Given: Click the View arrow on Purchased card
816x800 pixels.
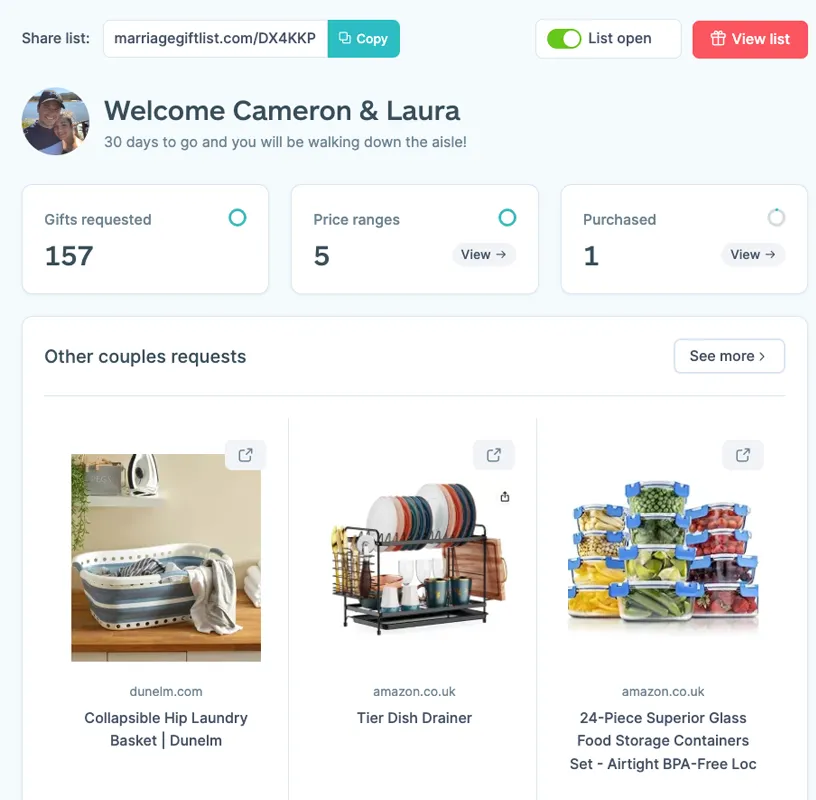Looking at the screenshot, I should (752, 255).
